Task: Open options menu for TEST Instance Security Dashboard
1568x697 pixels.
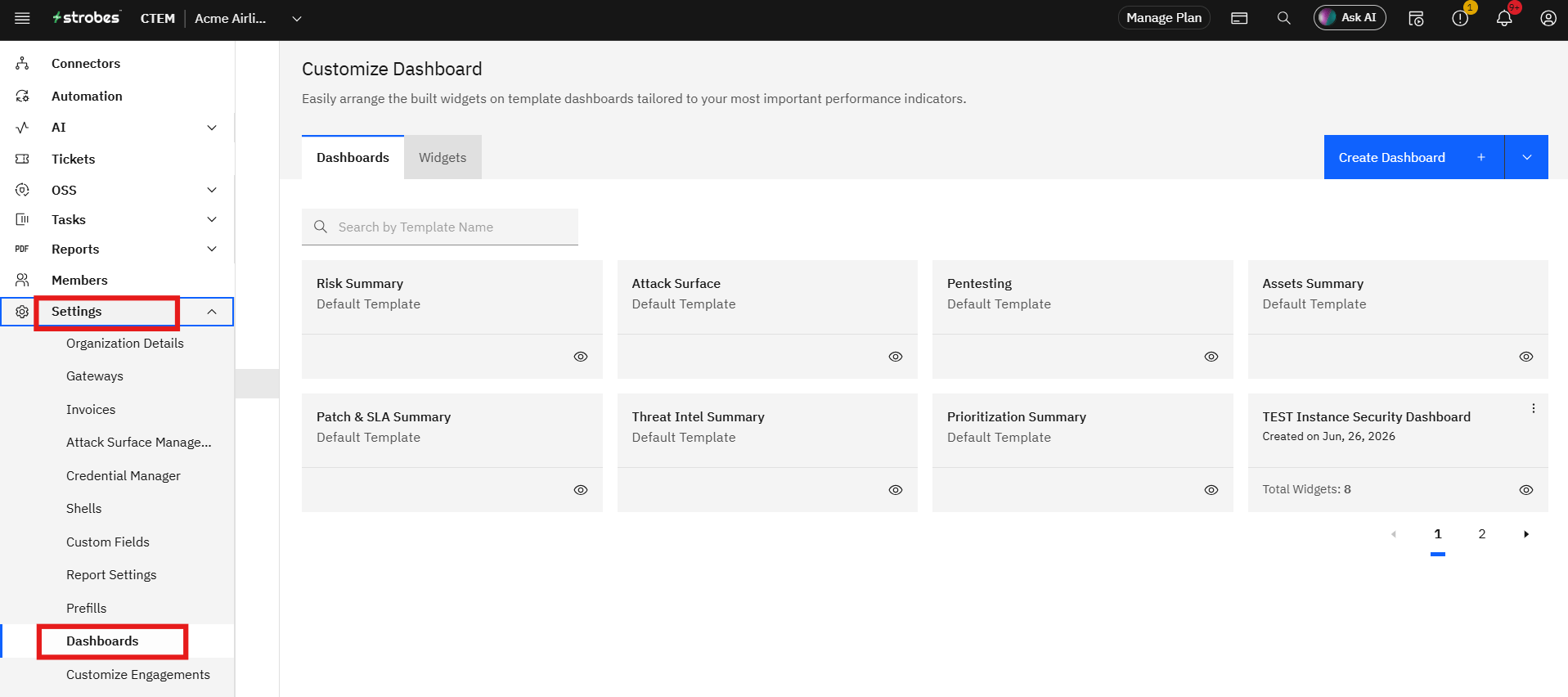Action: pos(1534,408)
